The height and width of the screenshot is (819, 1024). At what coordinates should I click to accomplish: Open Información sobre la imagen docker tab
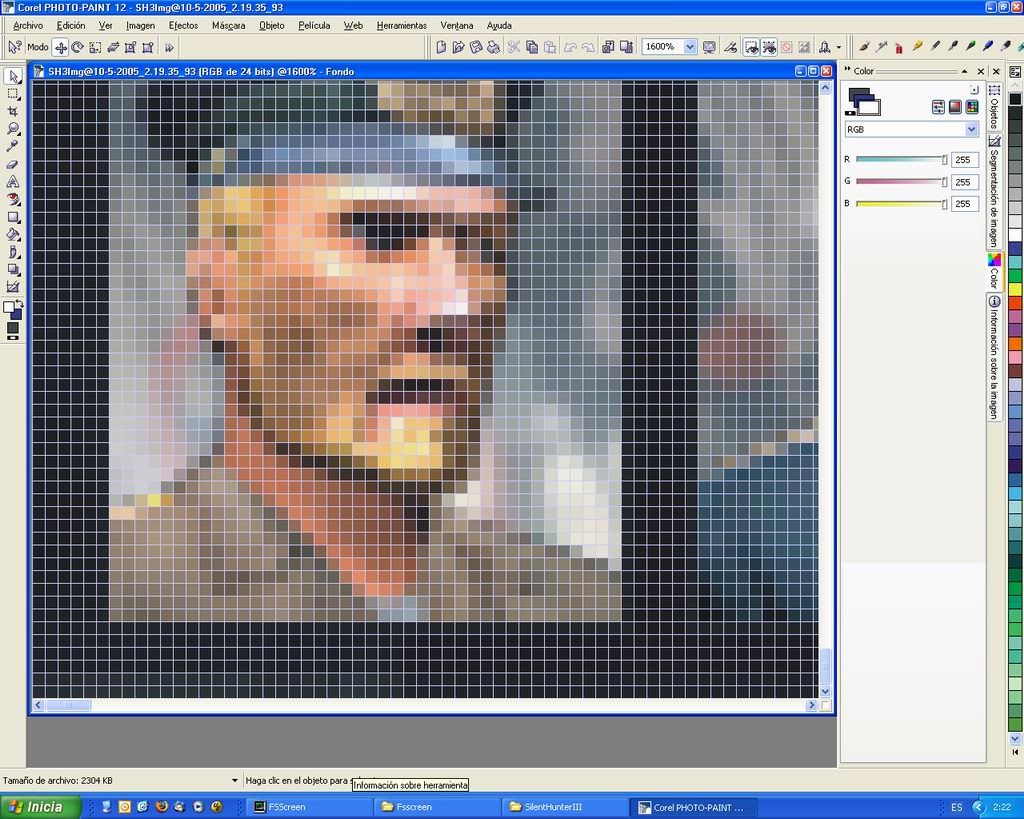tap(994, 357)
